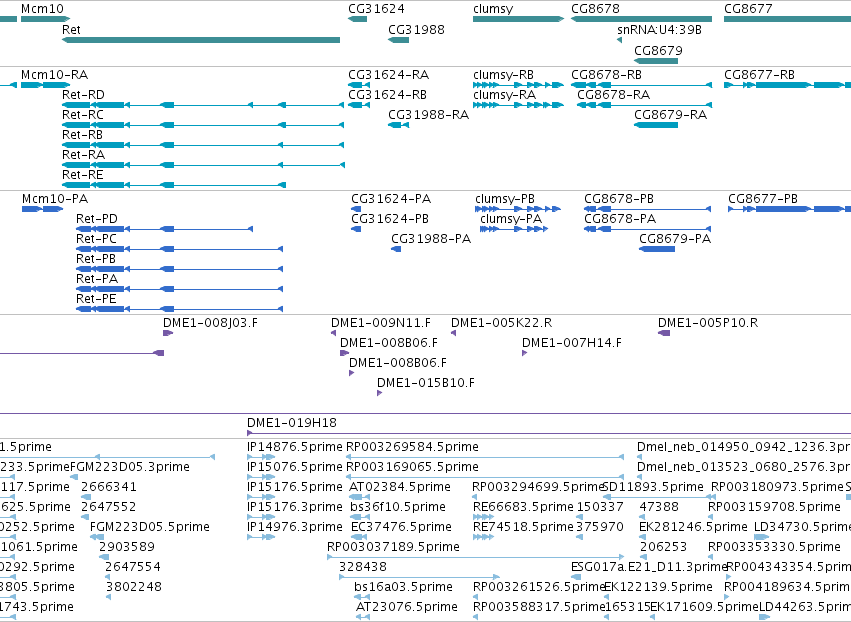Click the clumsy-PB protein label

pyautogui.click(x=505, y=199)
